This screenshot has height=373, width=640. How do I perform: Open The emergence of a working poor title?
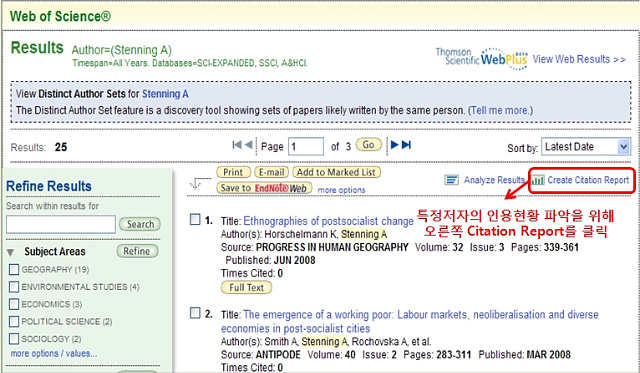(x=410, y=322)
